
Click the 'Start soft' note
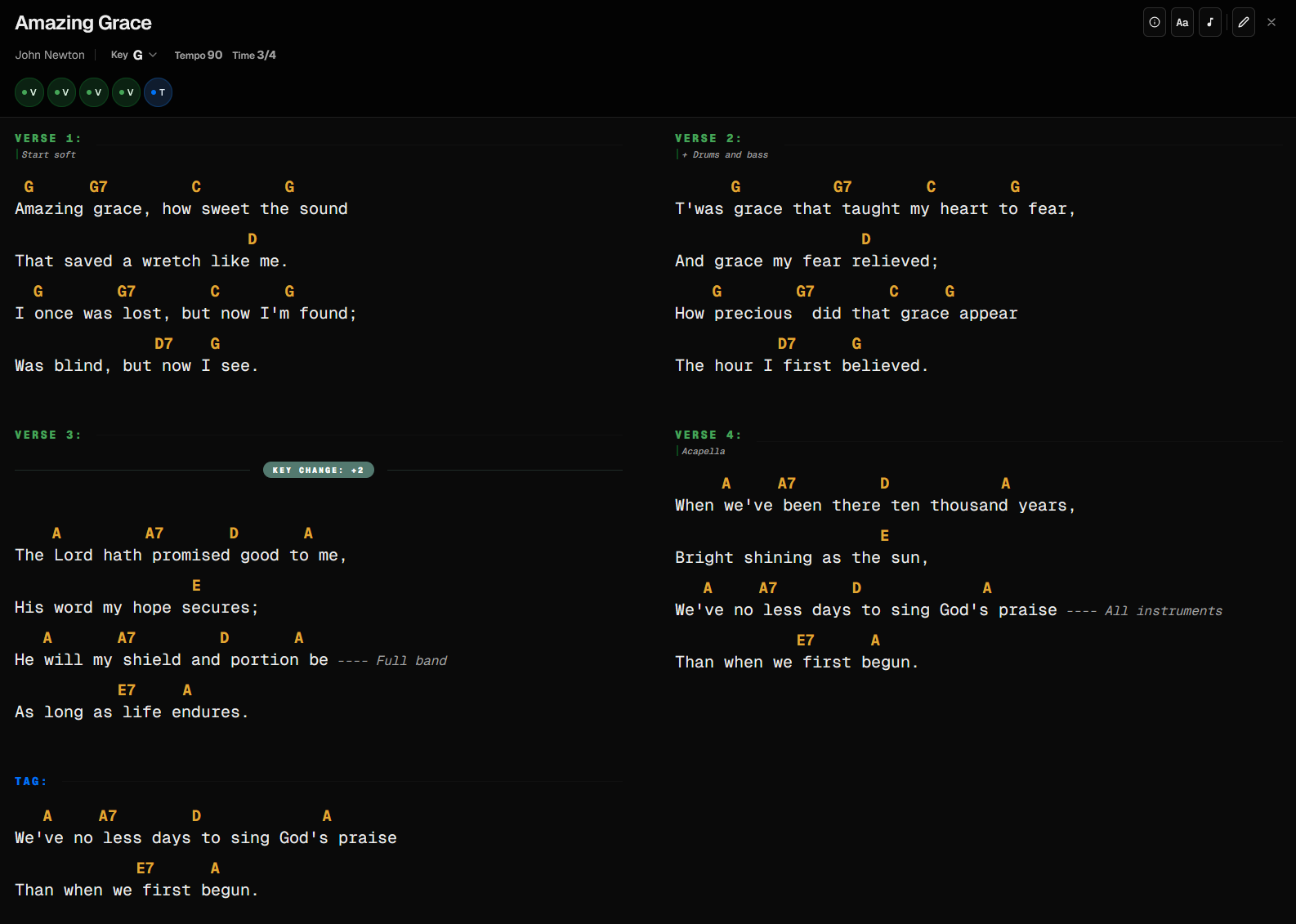tap(49, 154)
